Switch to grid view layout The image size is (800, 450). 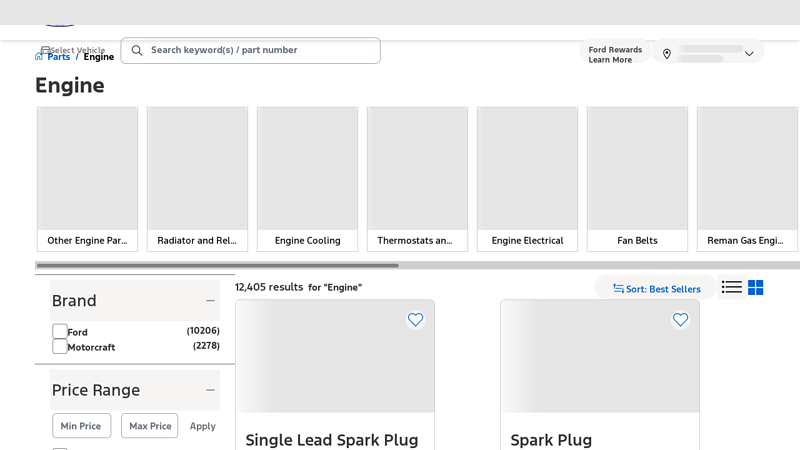756,287
